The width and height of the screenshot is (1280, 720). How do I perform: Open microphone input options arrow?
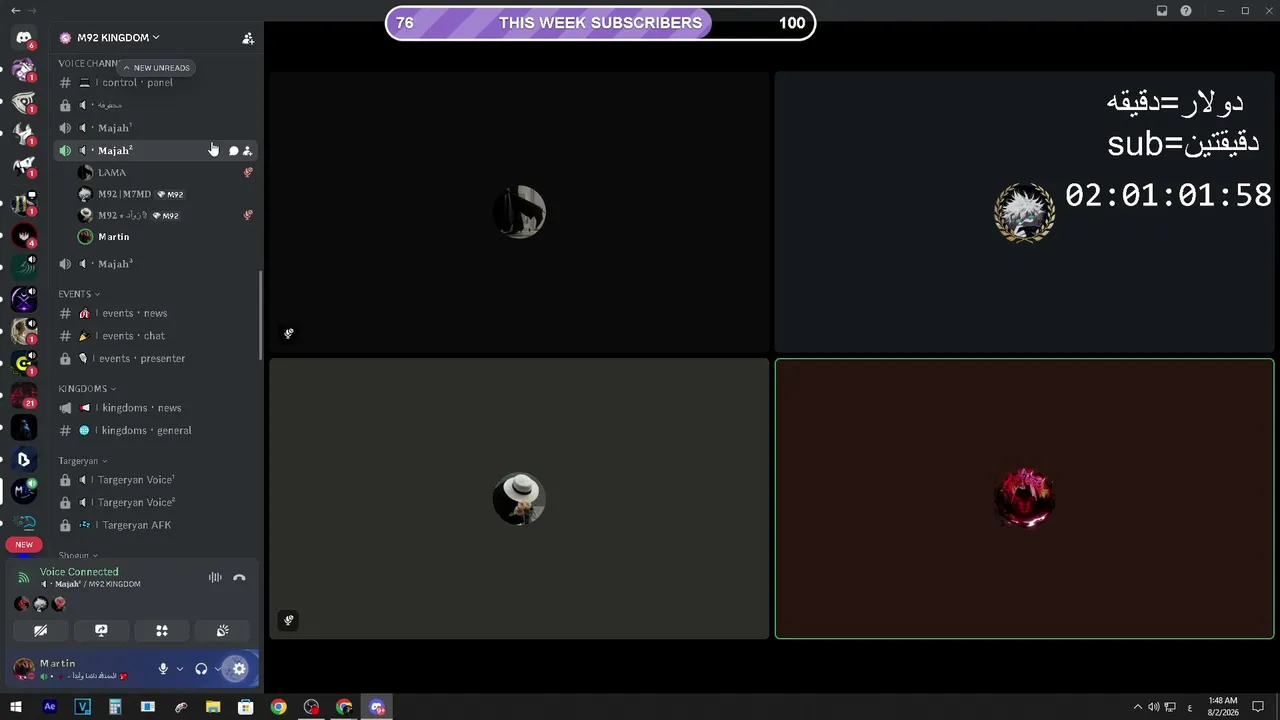(180, 669)
